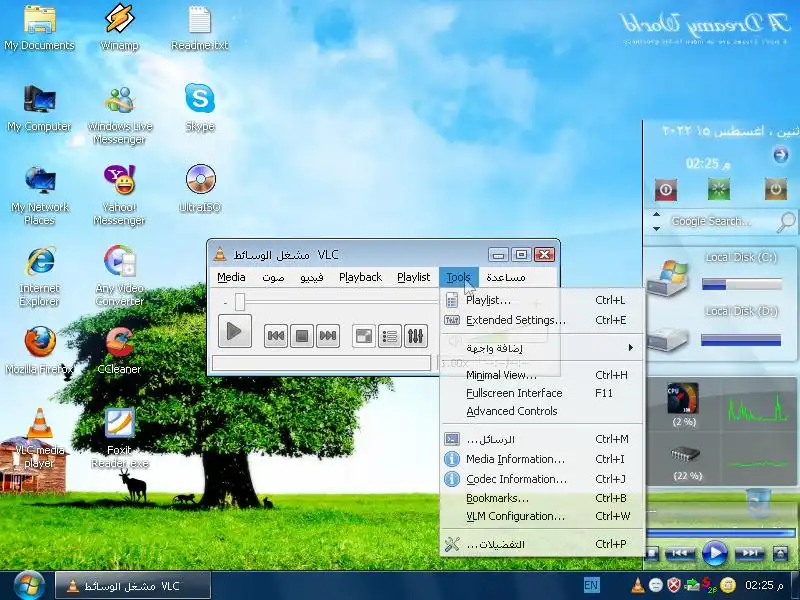This screenshot has height=600, width=800.
Task: Select Readme.txt file icon
Action: 199,29
